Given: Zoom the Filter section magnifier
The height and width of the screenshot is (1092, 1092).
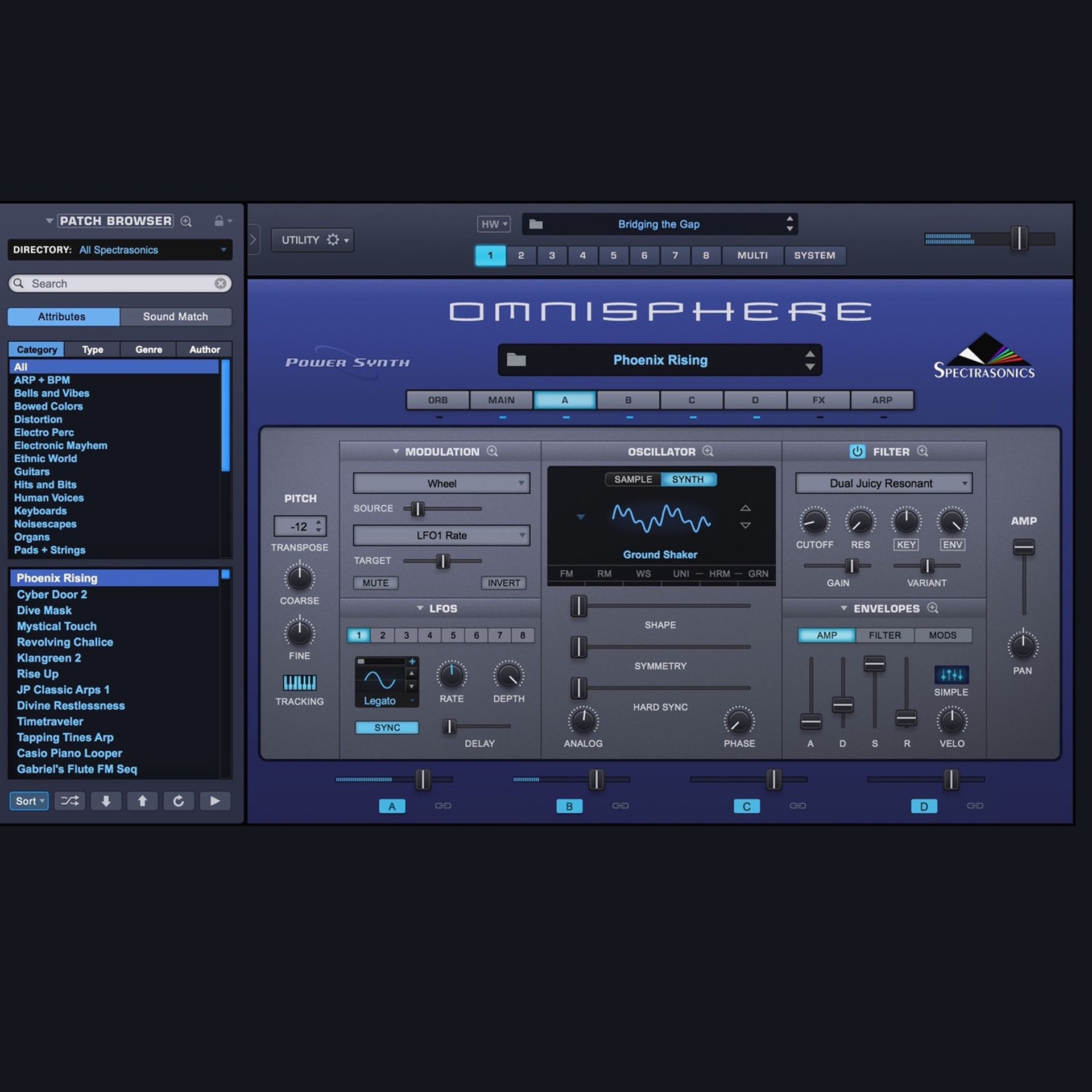Looking at the screenshot, I should click(923, 451).
